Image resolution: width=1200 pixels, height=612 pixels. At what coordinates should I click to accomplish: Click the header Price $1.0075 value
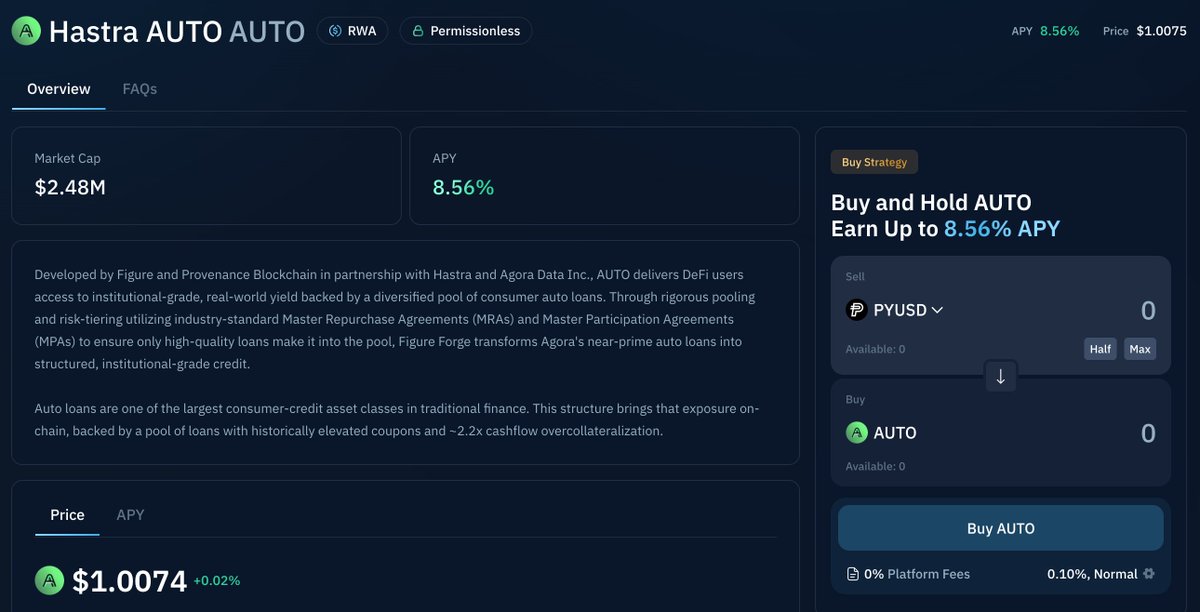(1161, 31)
